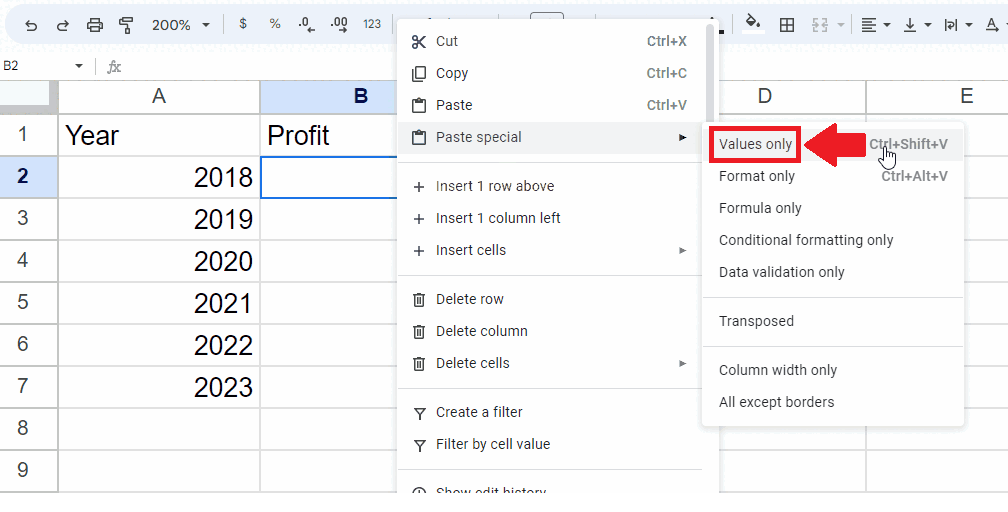
Task: Choose Formula only paste option
Action: pos(833,208)
